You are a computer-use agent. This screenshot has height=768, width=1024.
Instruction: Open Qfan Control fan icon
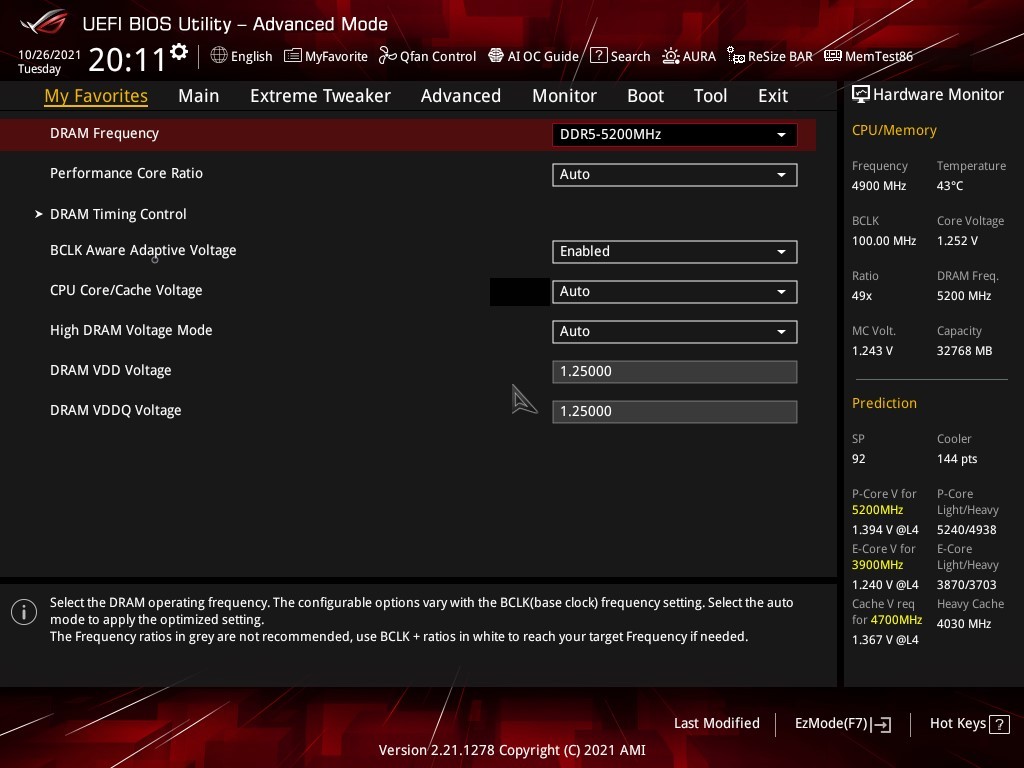coord(387,56)
